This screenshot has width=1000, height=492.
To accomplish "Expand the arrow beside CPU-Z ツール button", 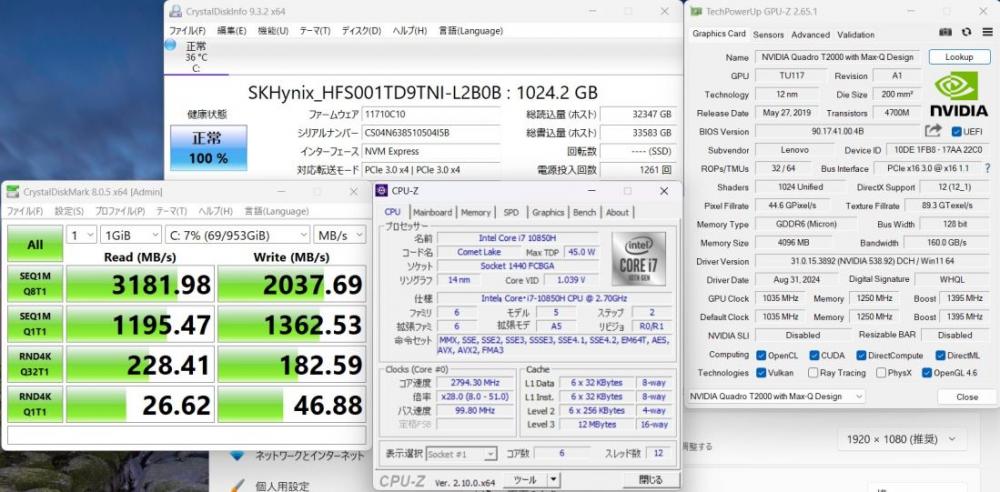I will click(x=554, y=480).
